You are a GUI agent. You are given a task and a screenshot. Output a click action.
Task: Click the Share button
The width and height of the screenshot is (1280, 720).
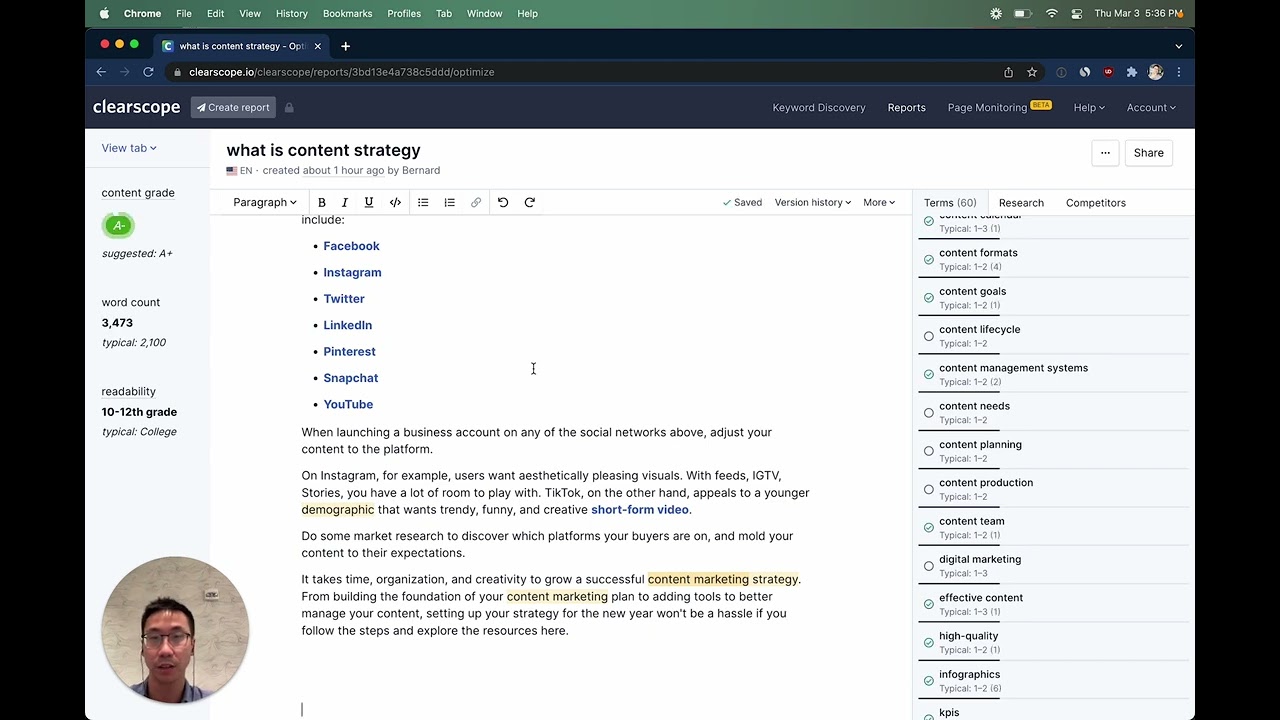[1148, 152]
